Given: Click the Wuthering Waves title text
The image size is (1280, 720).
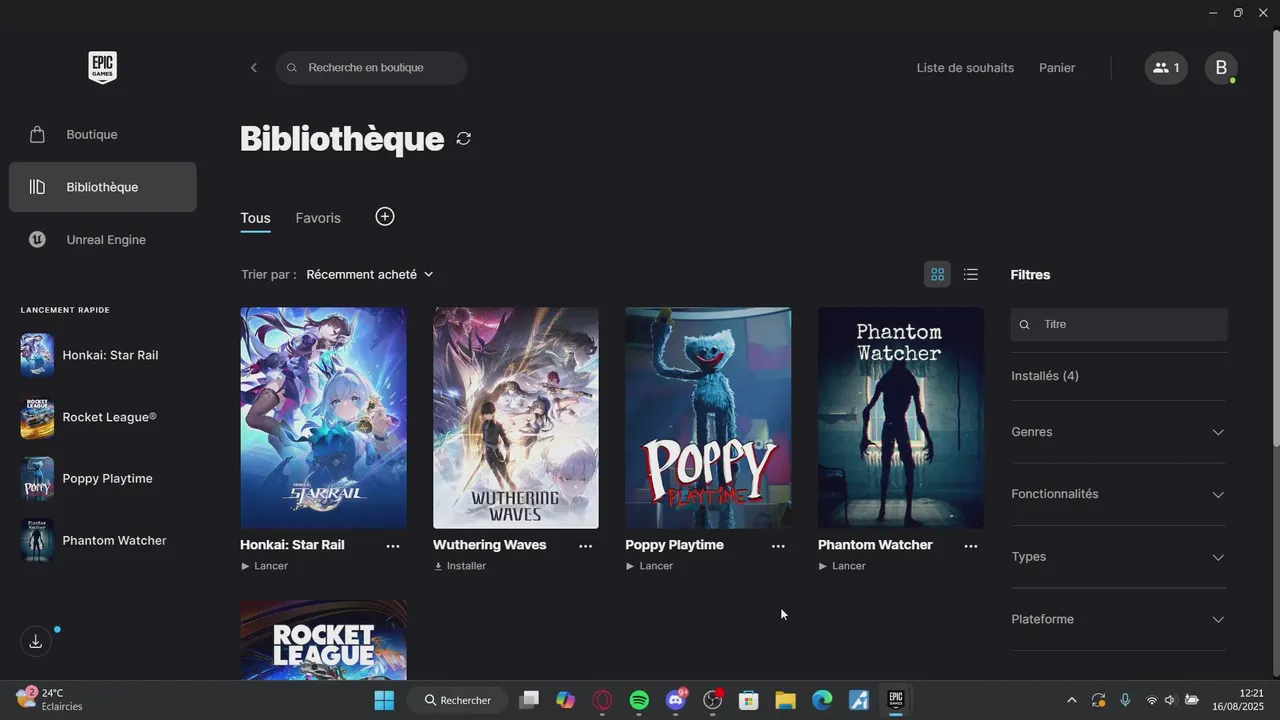Looking at the screenshot, I should tap(489, 545).
